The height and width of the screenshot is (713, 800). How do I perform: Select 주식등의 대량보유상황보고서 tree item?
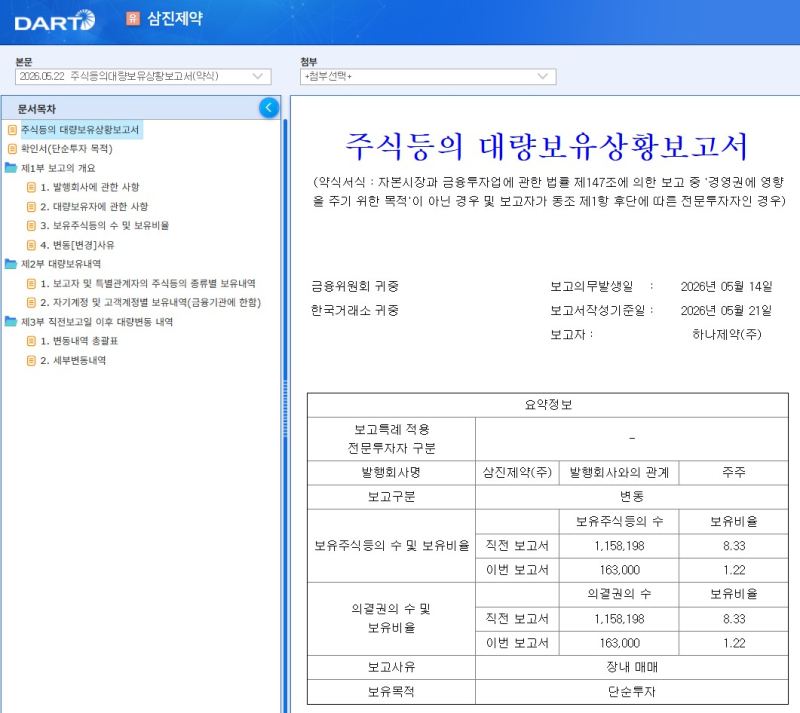pyautogui.click(x=80, y=130)
